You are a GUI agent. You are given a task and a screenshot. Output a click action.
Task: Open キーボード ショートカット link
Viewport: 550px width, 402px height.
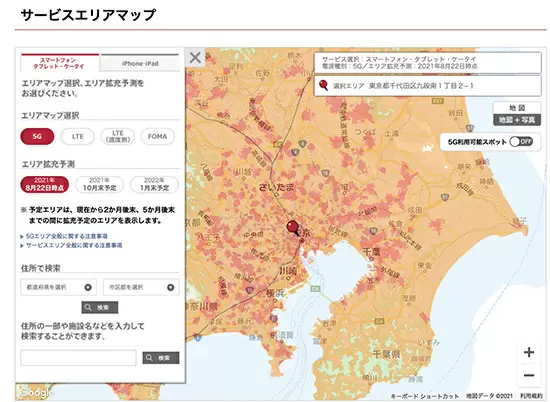[424, 396]
